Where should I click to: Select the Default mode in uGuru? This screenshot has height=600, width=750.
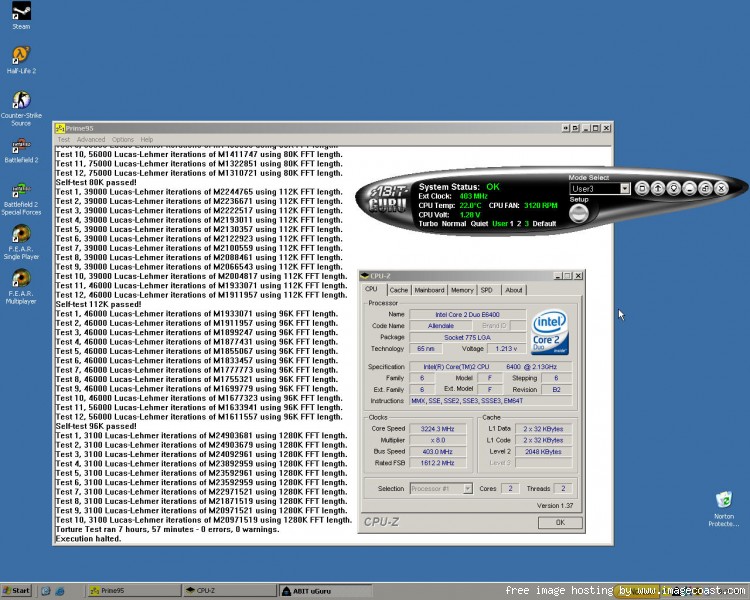(x=544, y=223)
